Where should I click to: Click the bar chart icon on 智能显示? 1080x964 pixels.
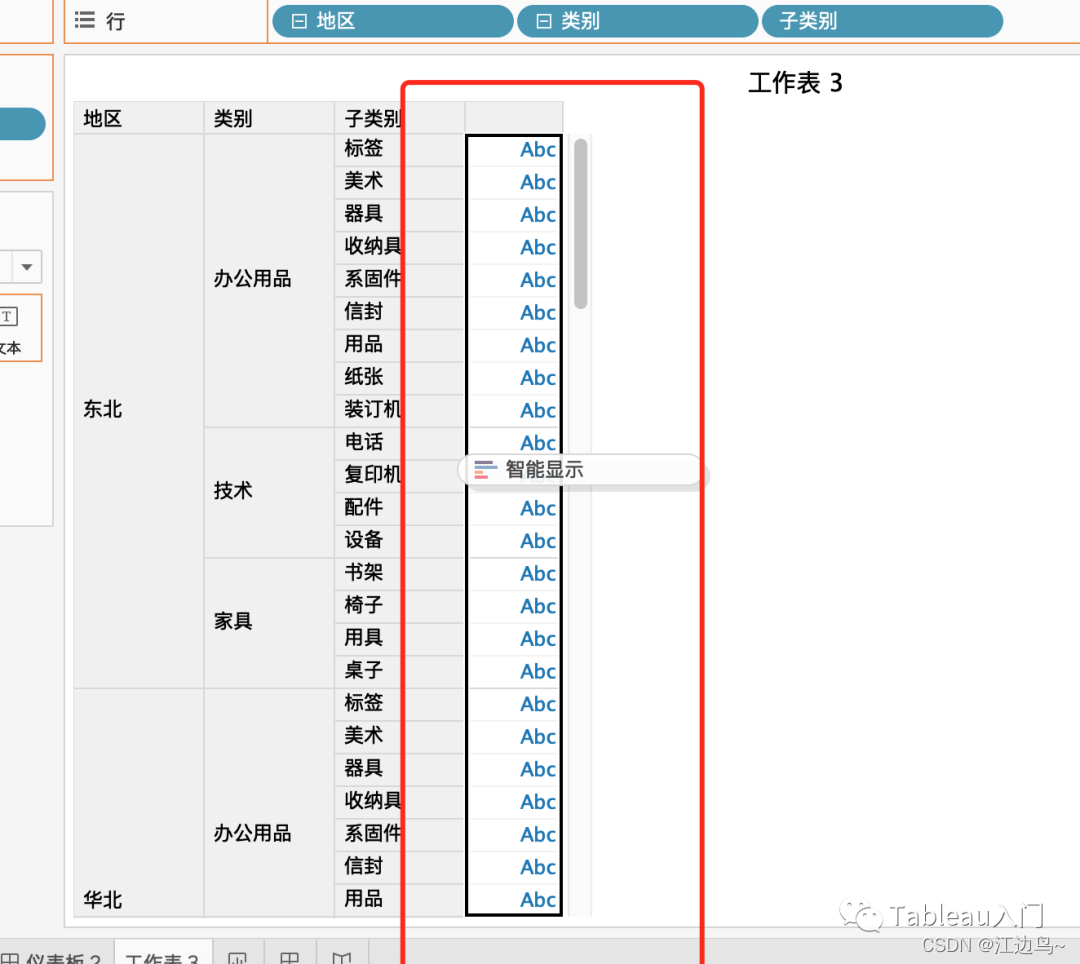coord(487,468)
